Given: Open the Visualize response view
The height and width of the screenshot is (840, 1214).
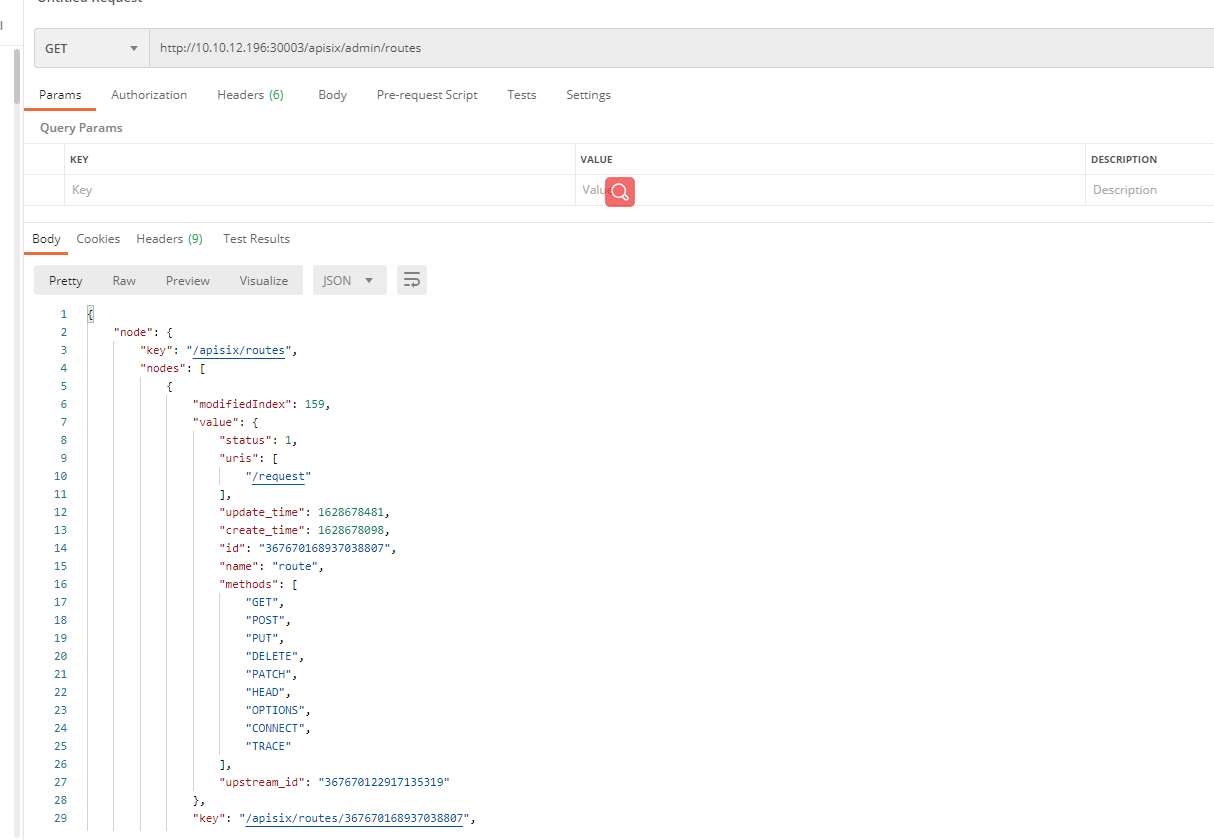Looking at the screenshot, I should [263, 280].
